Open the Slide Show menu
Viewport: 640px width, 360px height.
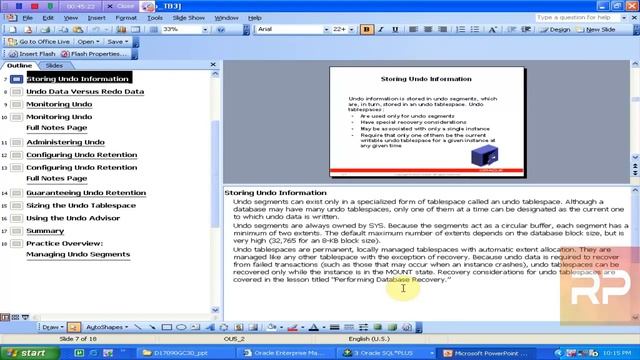189,18
